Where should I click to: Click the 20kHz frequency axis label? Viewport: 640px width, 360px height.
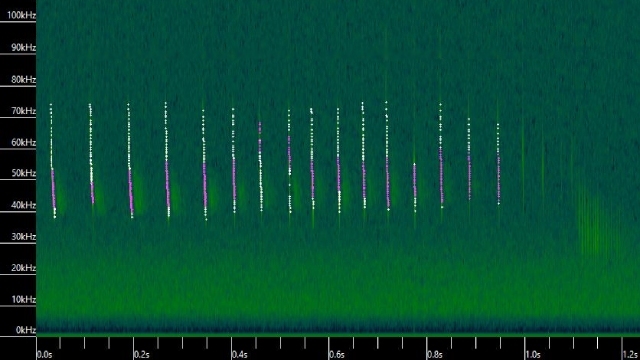point(23,268)
